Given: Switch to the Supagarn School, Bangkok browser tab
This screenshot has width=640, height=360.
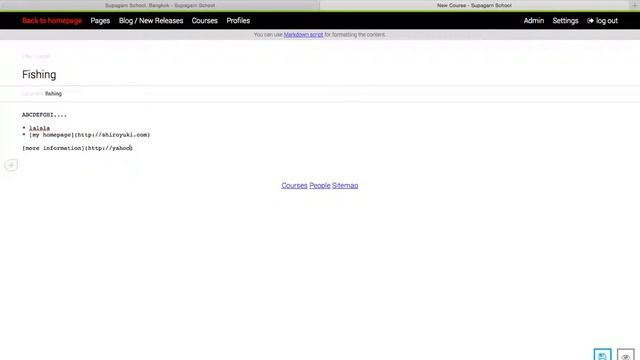Looking at the screenshot, I should pos(160,5).
